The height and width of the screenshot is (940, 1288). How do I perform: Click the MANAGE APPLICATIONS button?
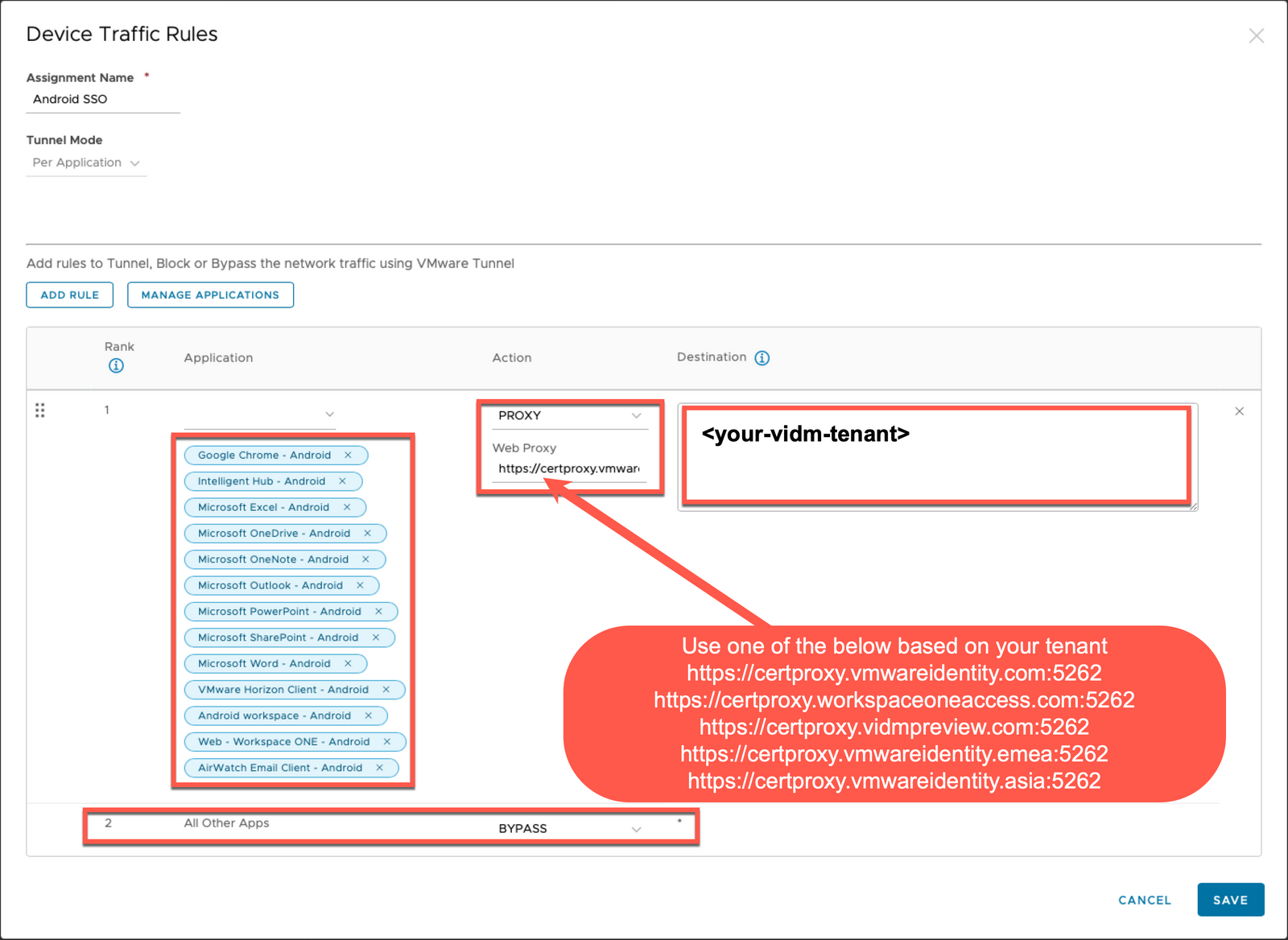click(210, 295)
